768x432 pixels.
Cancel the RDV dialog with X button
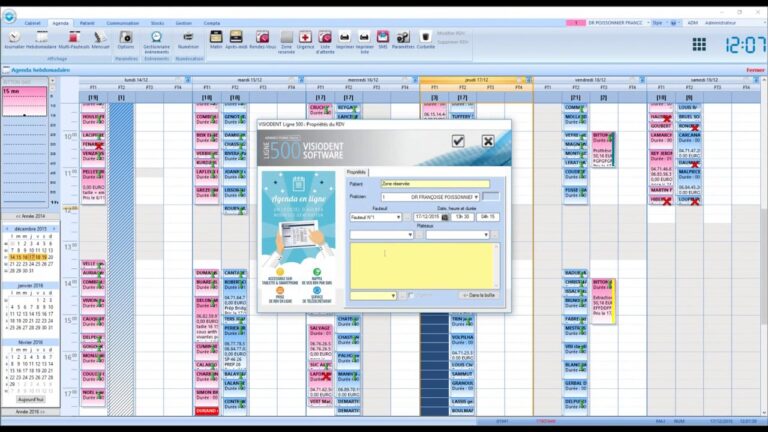[x=488, y=141]
